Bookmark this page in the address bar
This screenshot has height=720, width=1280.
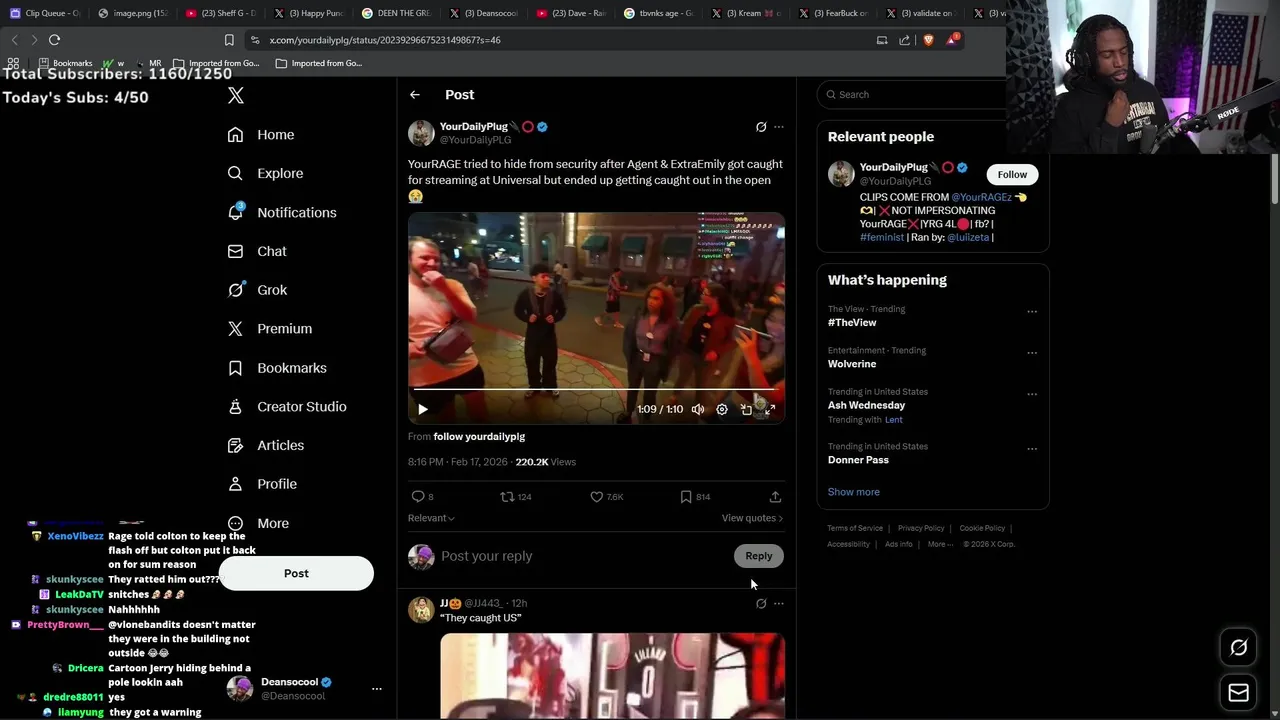229,40
